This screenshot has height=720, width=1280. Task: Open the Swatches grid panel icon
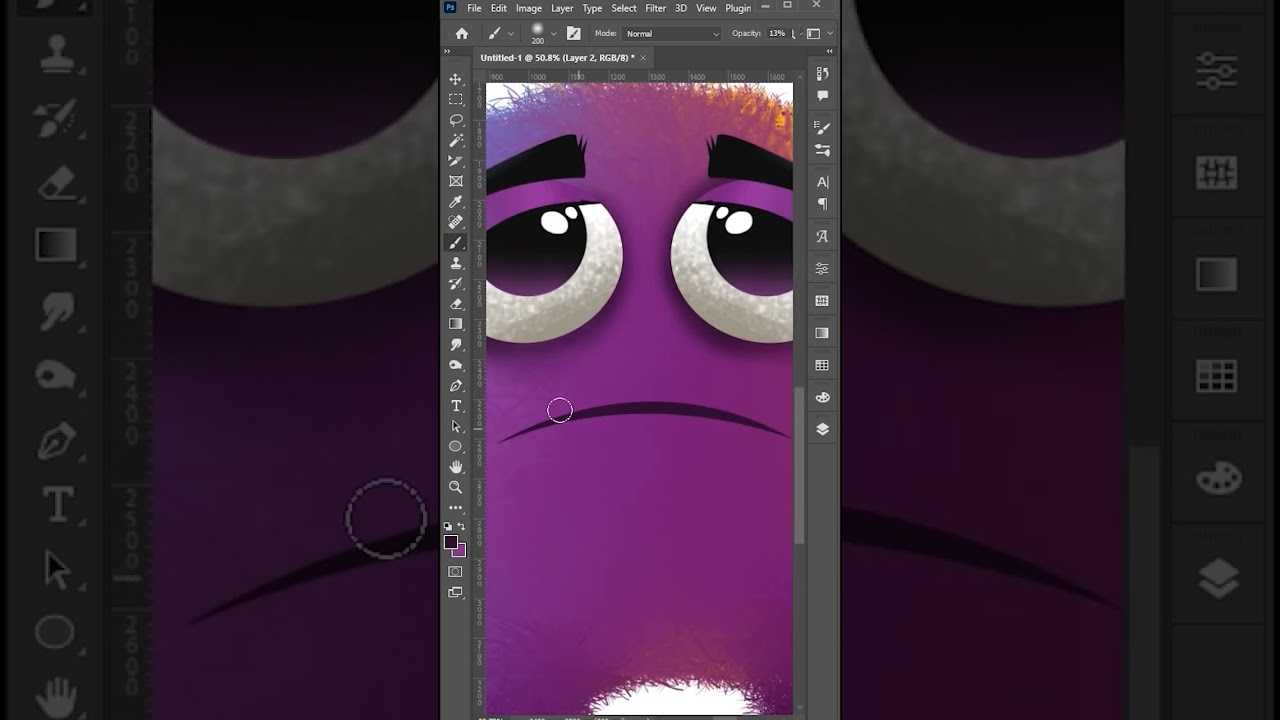(822, 365)
